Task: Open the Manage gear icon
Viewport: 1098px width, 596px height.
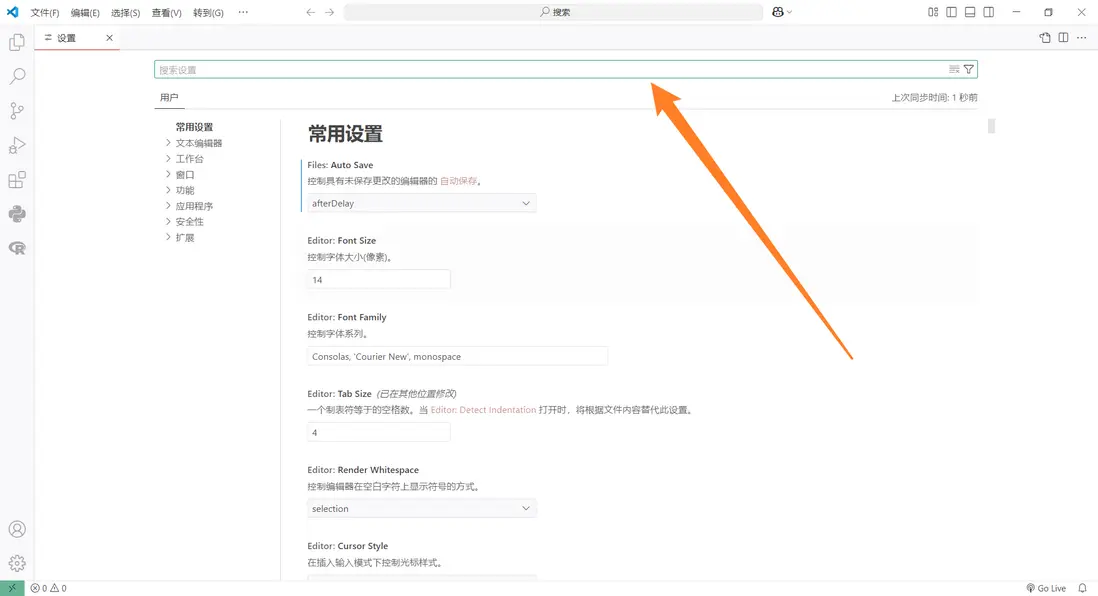Action: (17, 563)
